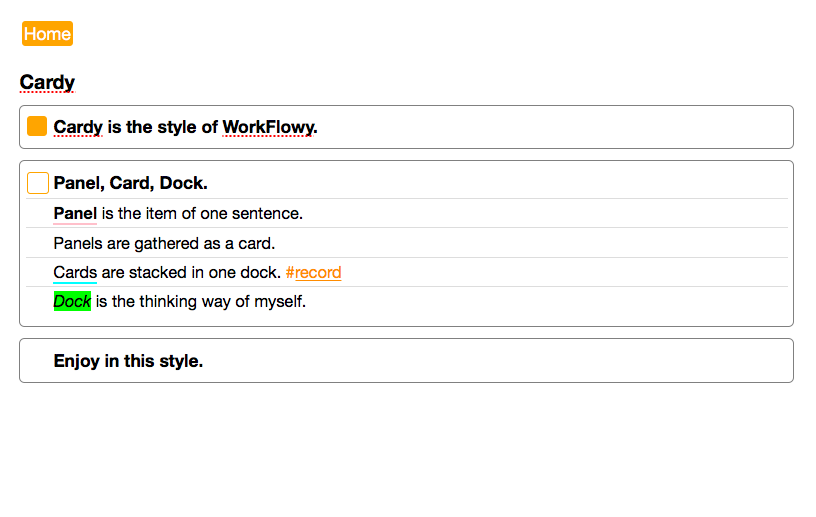
Task: Click the underlined WorkFlowy word
Action: pos(268,127)
